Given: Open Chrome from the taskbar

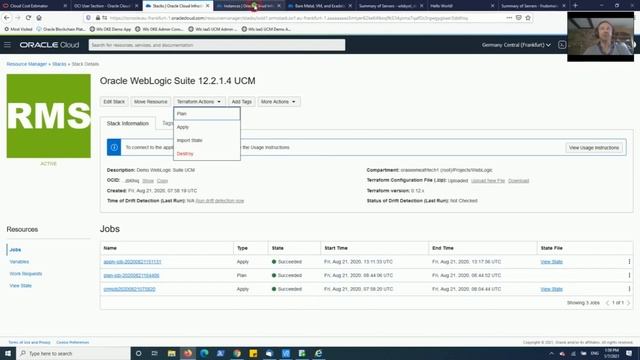Looking at the screenshot, I should point(237,353).
